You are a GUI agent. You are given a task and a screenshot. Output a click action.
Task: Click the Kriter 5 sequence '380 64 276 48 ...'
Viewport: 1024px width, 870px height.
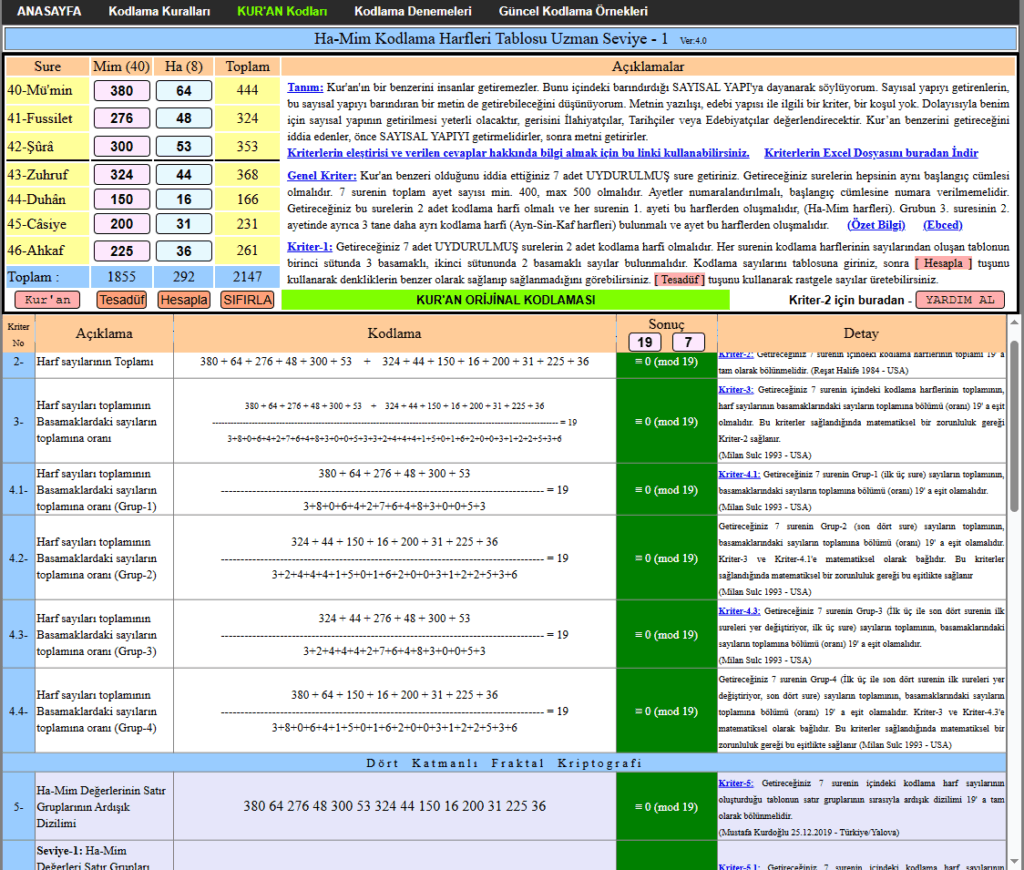pyautogui.click(x=394, y=807)
